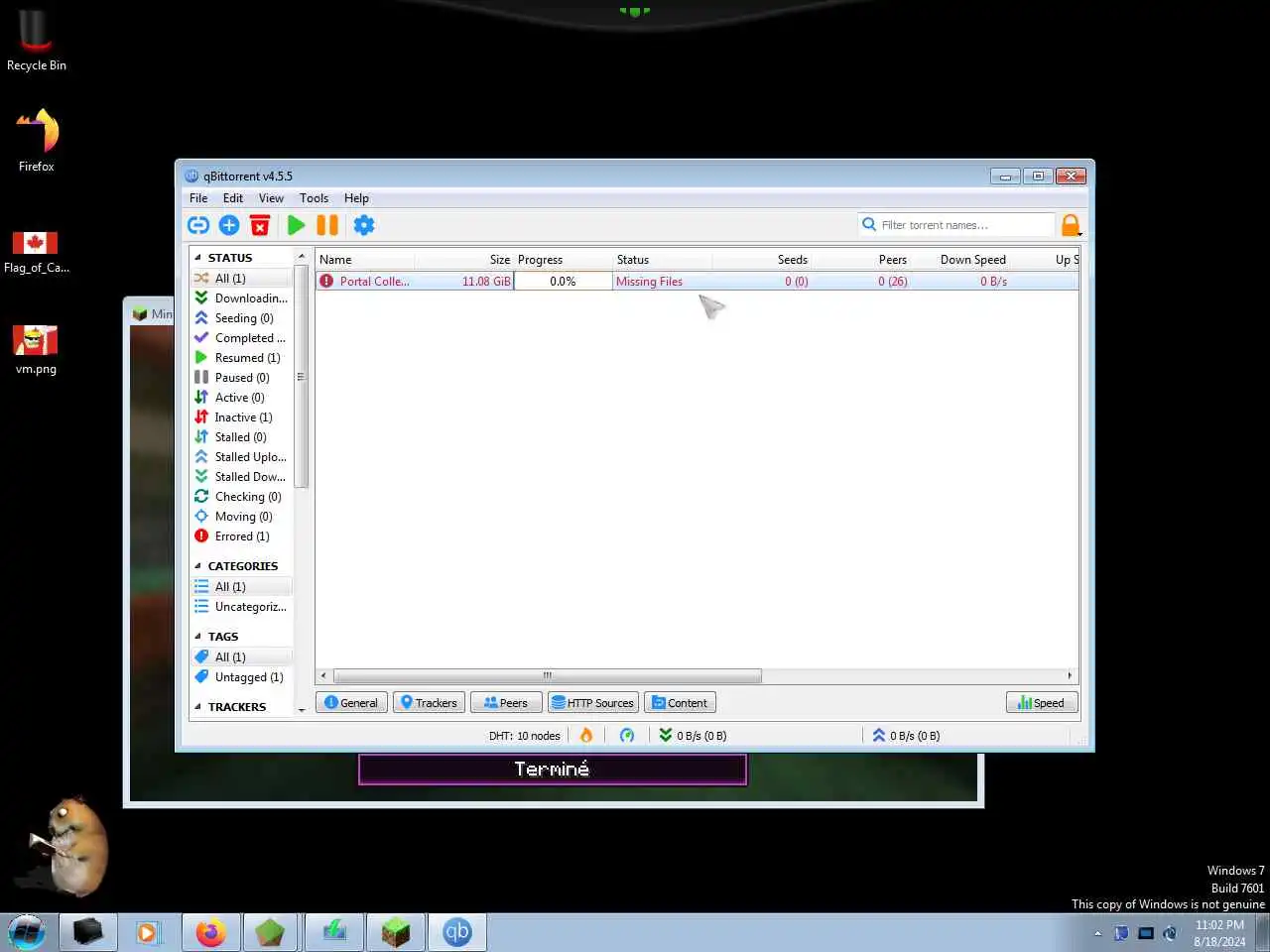Select the Stalled Uplo... status filter
The width and height of the screenshot is (1270, 952).
click(241, 457)
